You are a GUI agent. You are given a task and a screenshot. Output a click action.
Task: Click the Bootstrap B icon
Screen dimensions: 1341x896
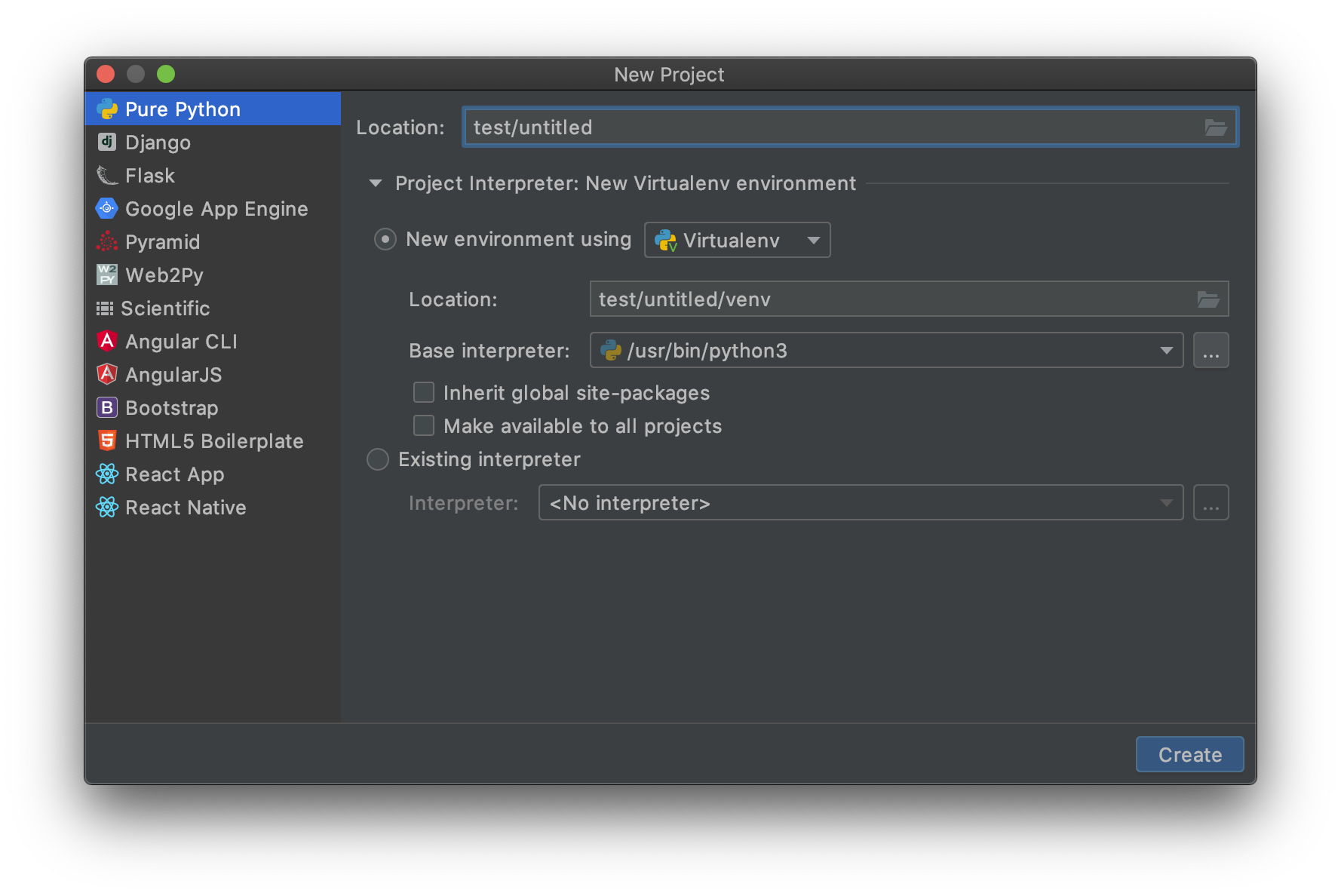107,407
